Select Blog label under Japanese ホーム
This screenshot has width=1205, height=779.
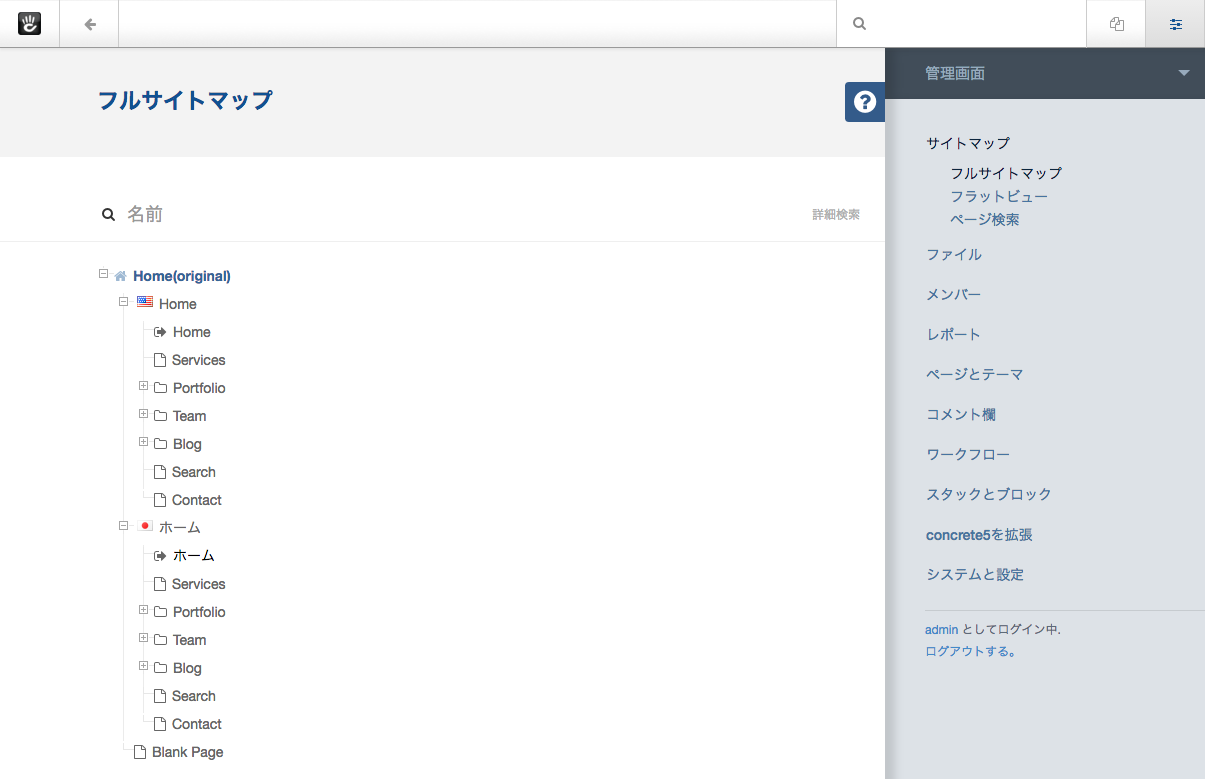pos(187,668)
